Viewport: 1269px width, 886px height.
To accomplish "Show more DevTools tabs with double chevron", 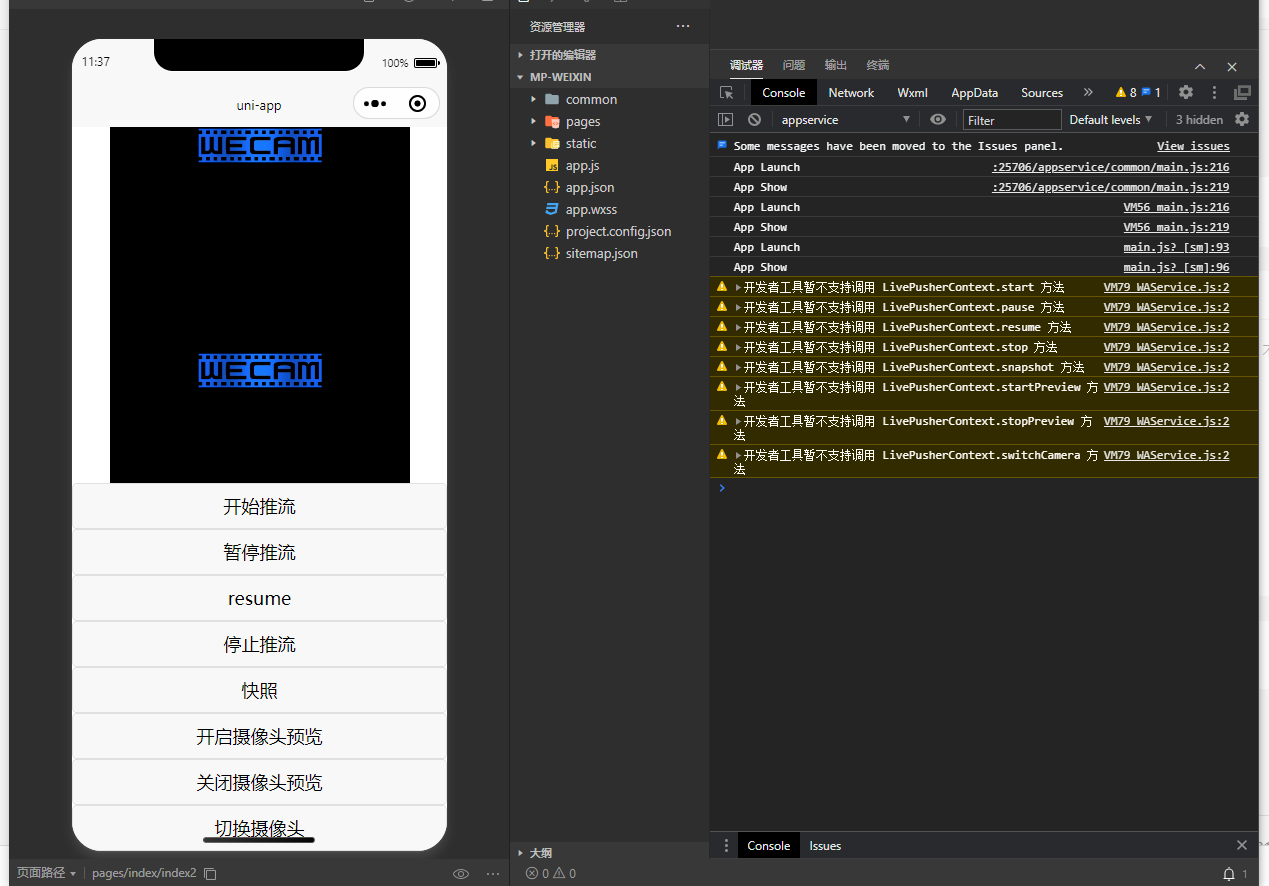I will 1088,92.
